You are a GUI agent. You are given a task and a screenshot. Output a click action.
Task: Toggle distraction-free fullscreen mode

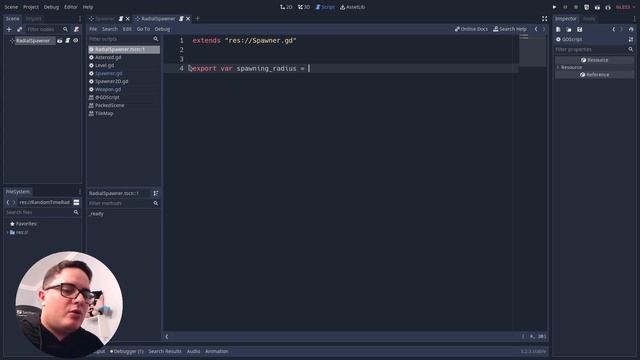click(544, 19)
